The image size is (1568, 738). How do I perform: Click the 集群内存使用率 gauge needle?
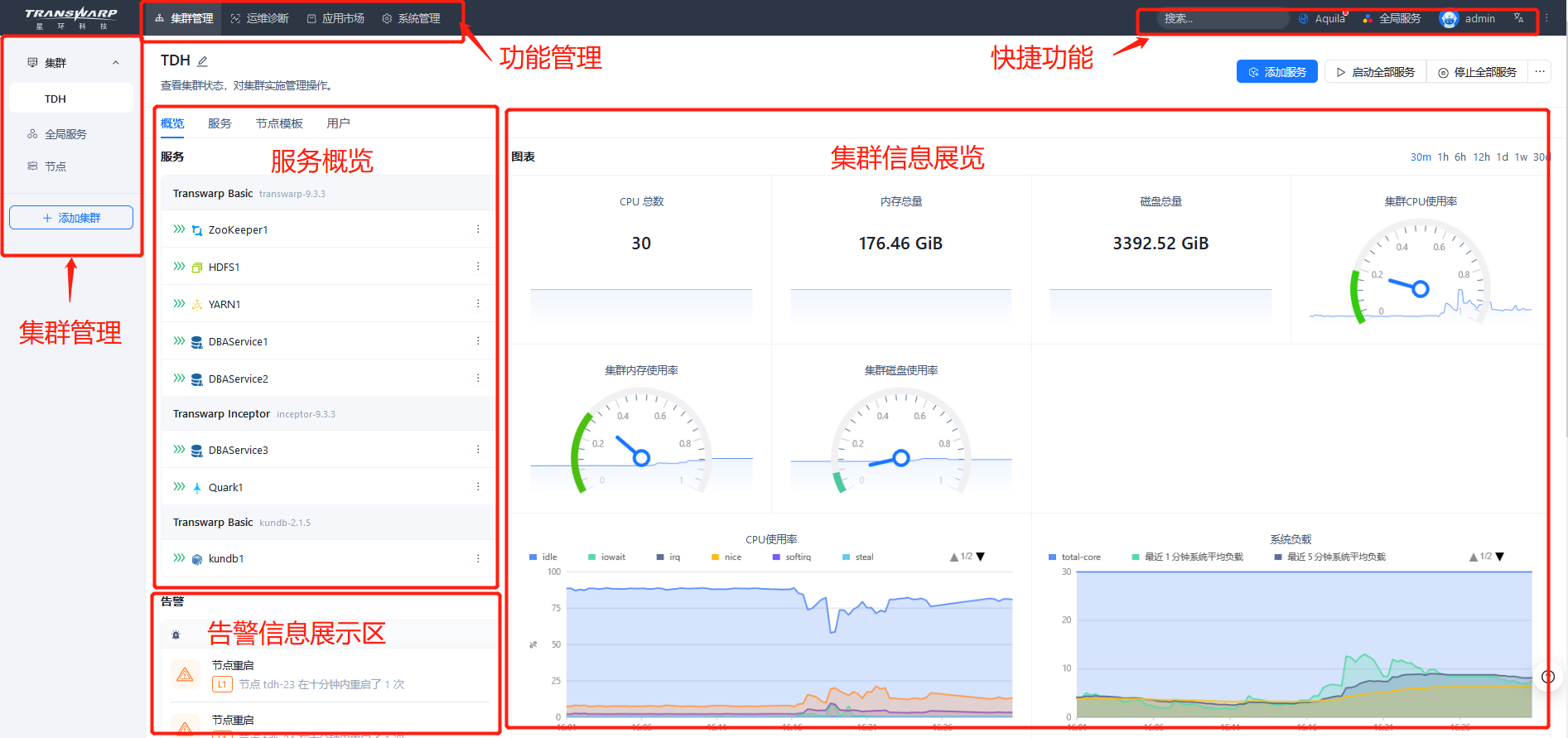click(634, 451)
